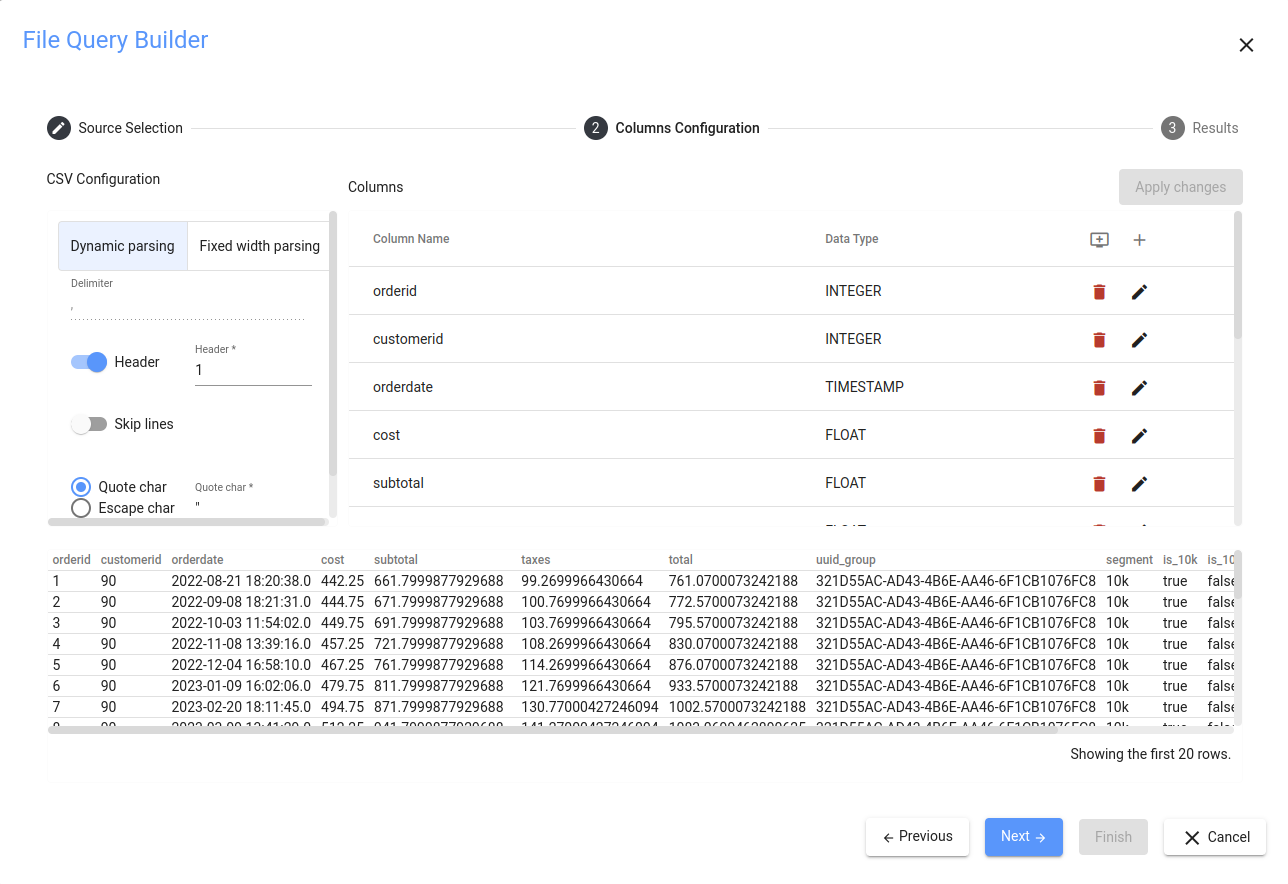1288x884 pixels.
Task: Click the Previous button
Action: (917, 837)
